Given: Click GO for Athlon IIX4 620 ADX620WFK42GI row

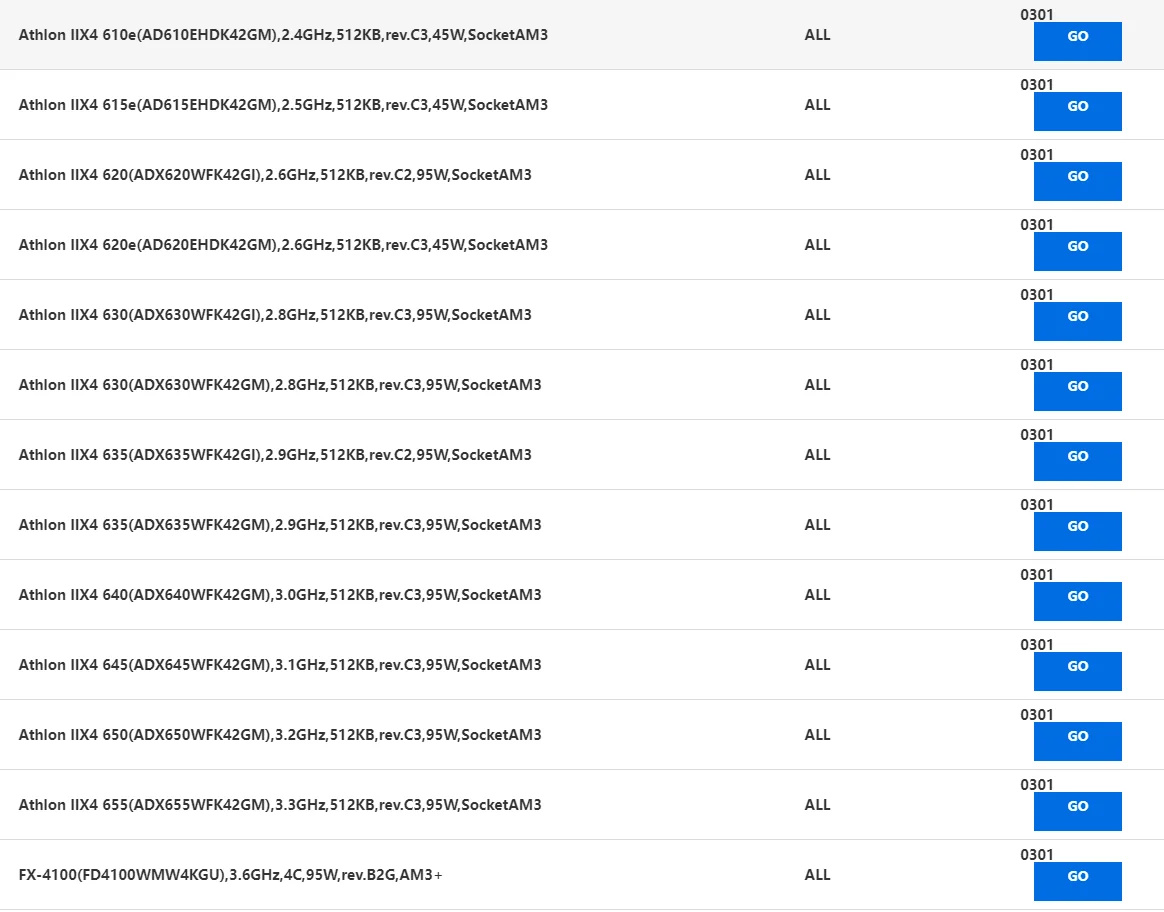Looking at the screenshot, I should click(x=1077, y=181).
